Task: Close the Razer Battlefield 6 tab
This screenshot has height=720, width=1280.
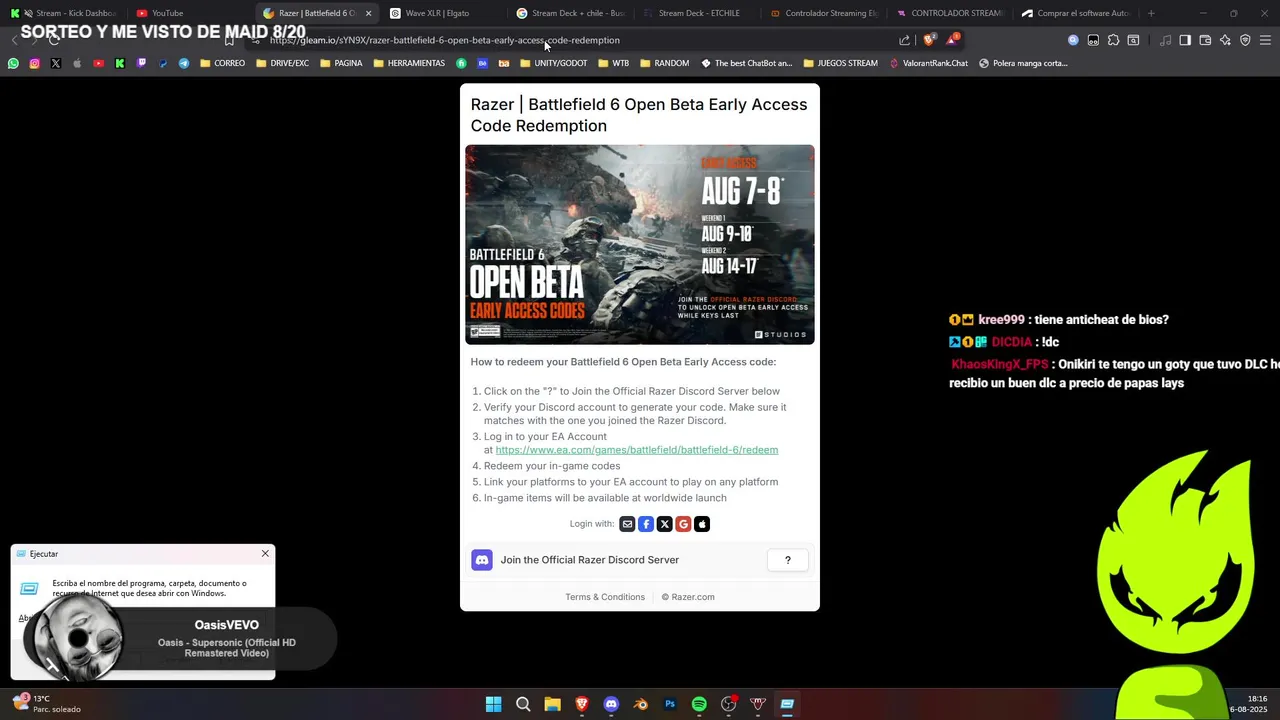Action: (x=368, y=13)
